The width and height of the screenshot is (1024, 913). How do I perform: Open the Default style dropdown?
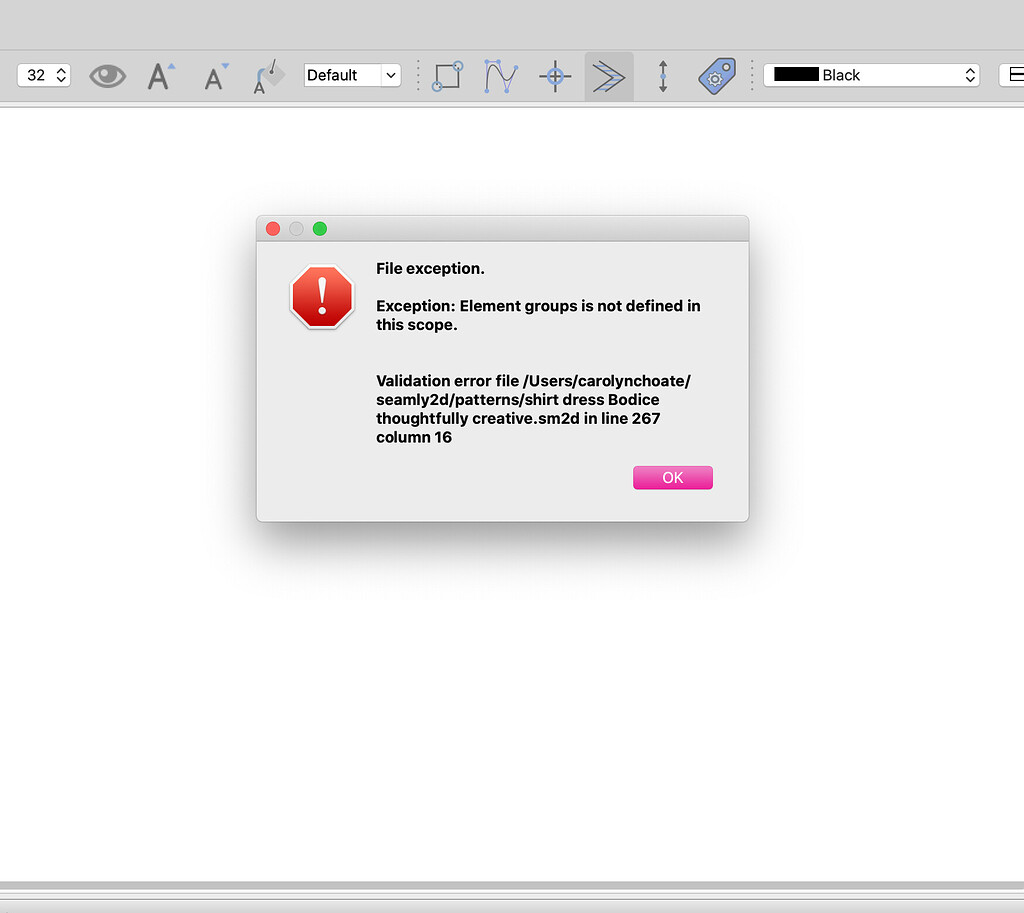coord(352,75)
